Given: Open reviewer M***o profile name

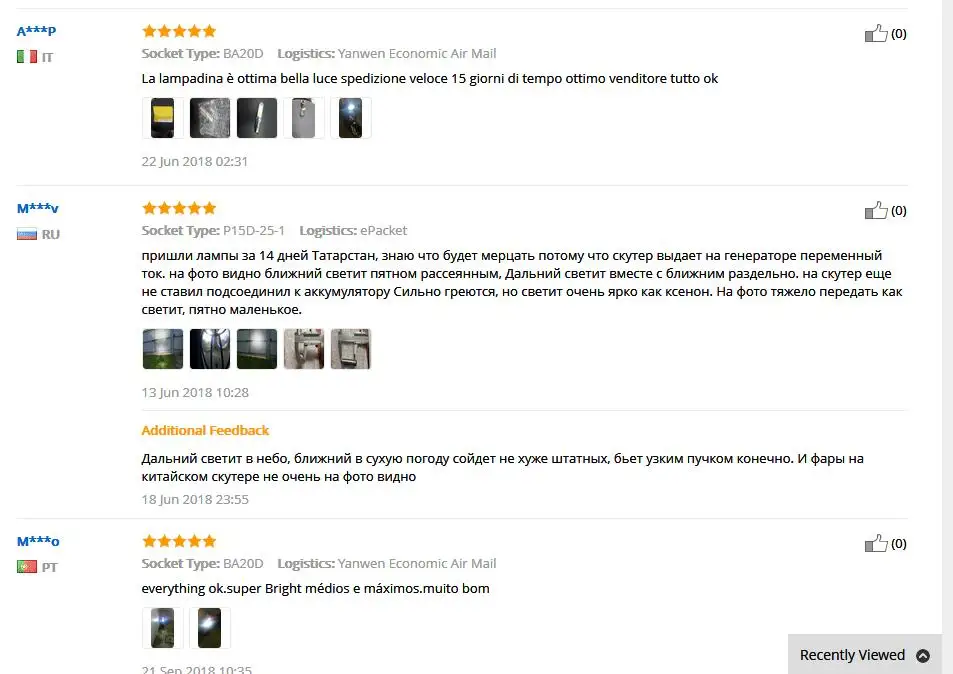Looking at the screenshot, I should [38, 541].
